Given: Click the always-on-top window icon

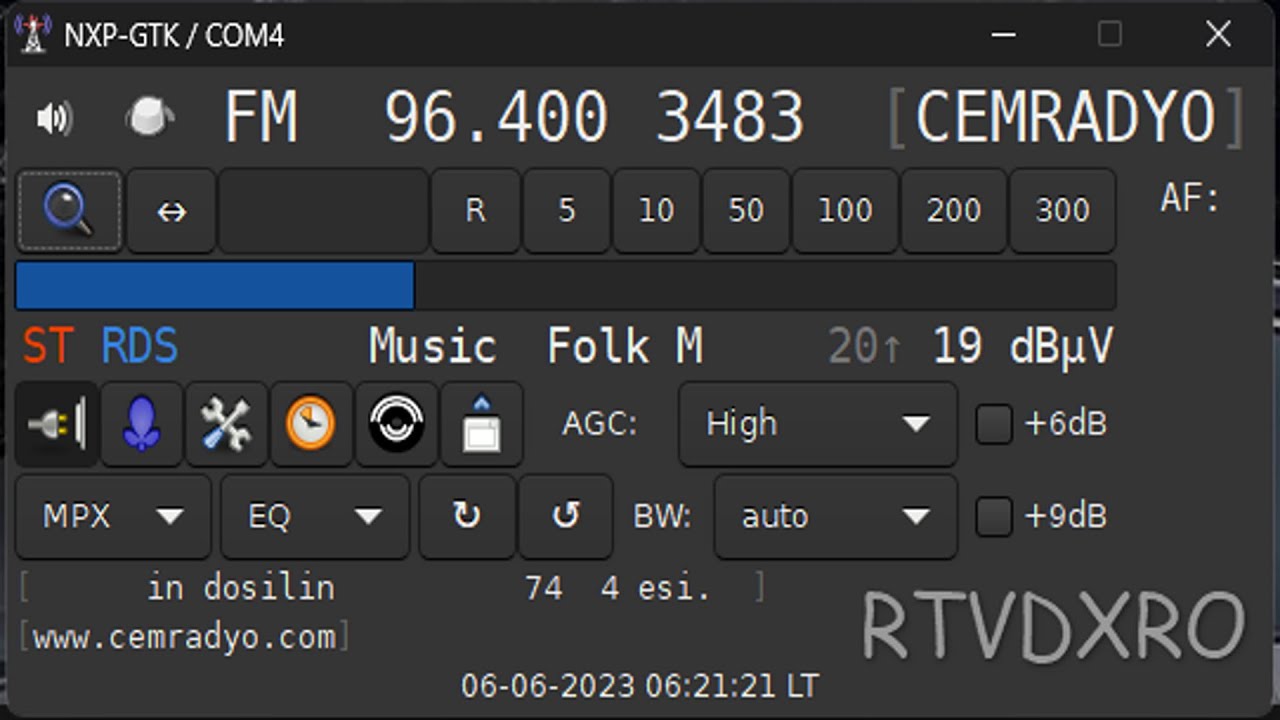Looking at the screenshot, I should [x=481, y=424].
